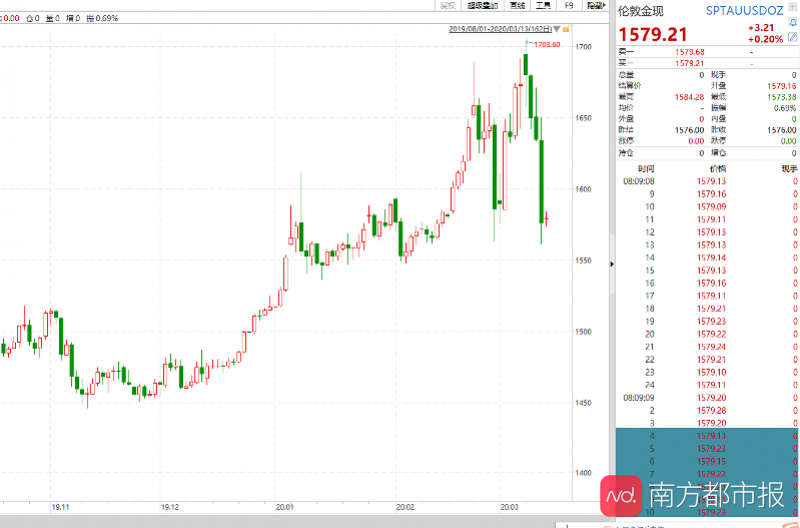Open the 超级叠加 toolbar item
The image size is (800, 528).
click(x=482, y=6)
